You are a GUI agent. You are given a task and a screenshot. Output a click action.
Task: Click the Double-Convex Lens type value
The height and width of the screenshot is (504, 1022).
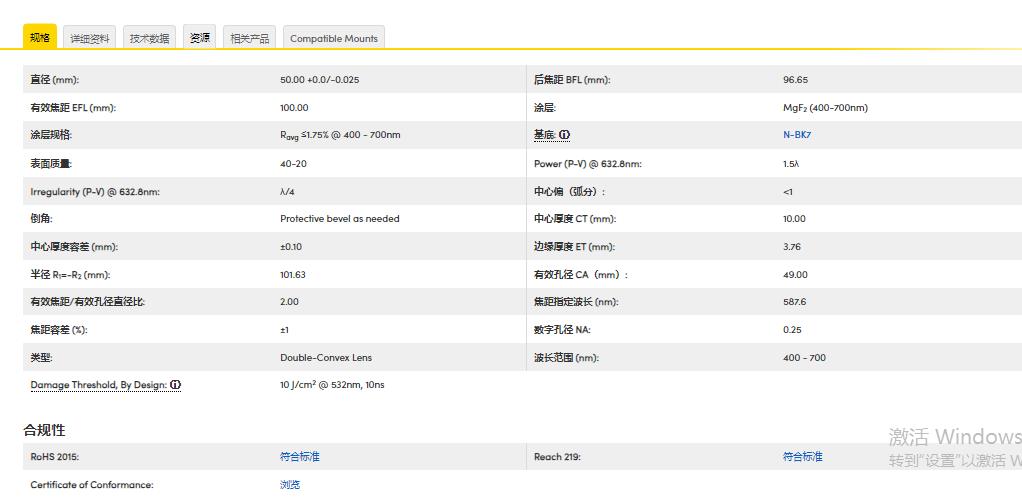point(326,358)
